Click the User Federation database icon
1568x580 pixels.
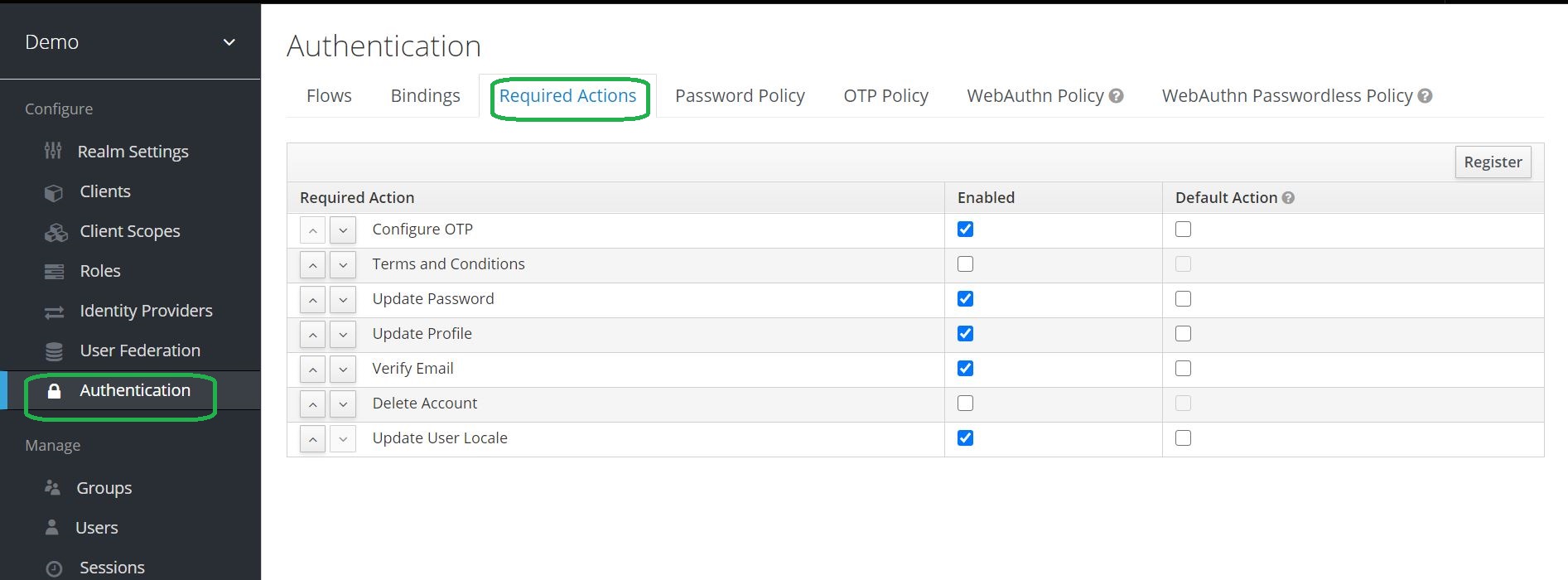[54, 351]
